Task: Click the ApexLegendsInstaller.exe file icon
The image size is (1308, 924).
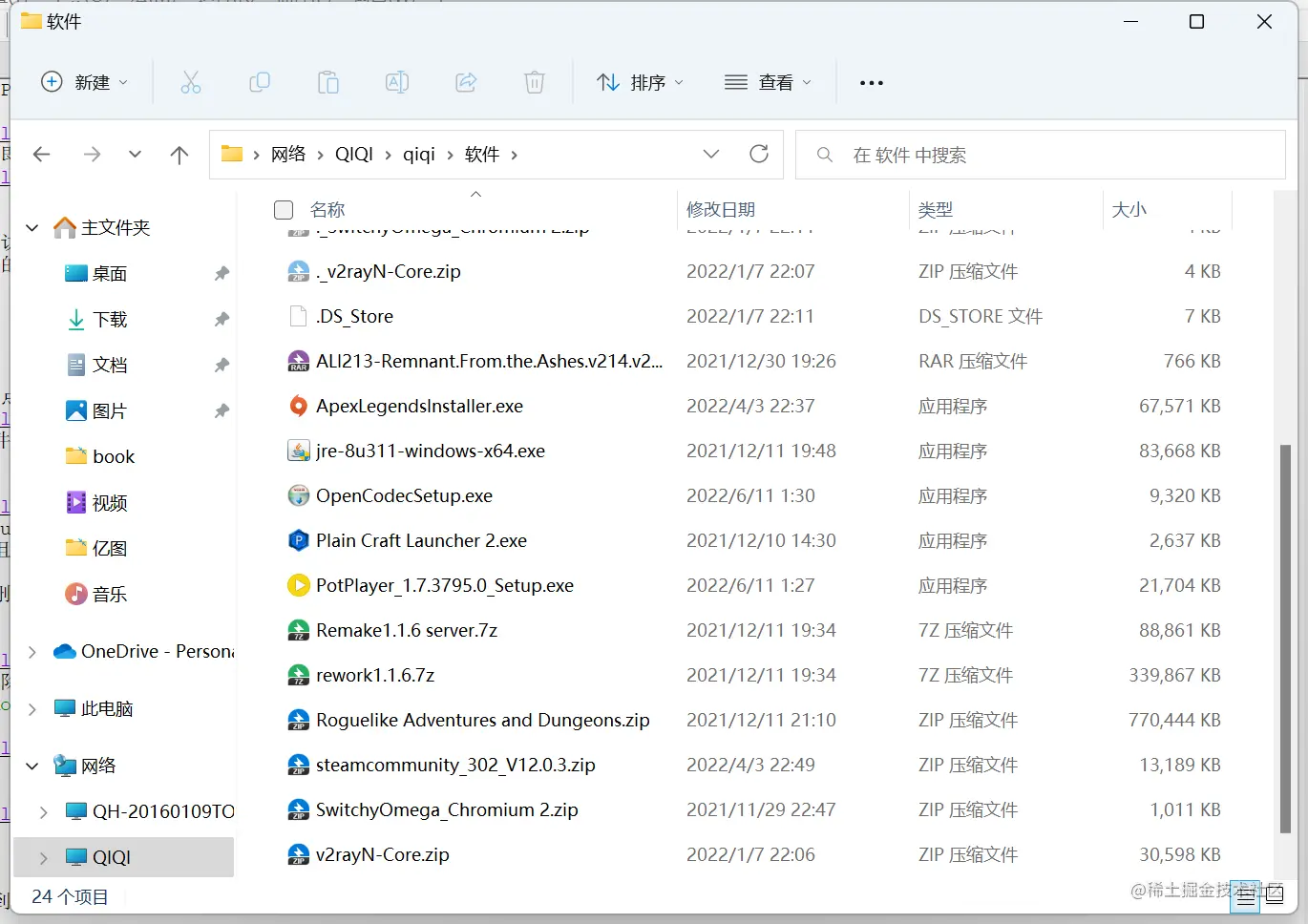Action: (299, 406)
